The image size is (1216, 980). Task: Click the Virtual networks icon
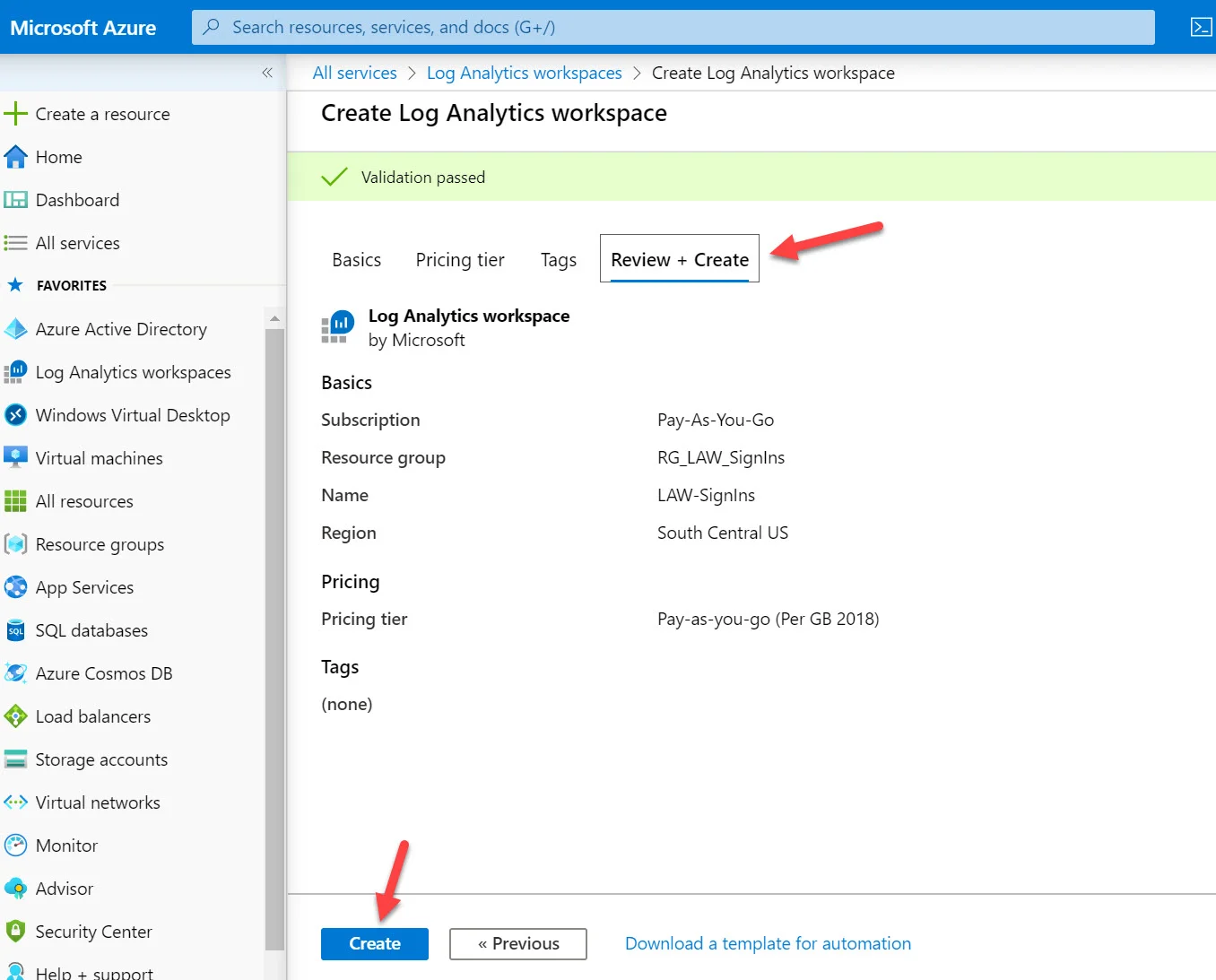15,802
